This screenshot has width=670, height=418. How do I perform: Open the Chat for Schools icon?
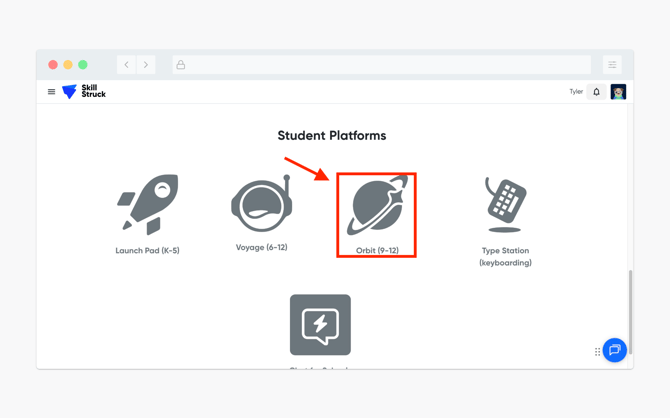(x=320, y=324)
